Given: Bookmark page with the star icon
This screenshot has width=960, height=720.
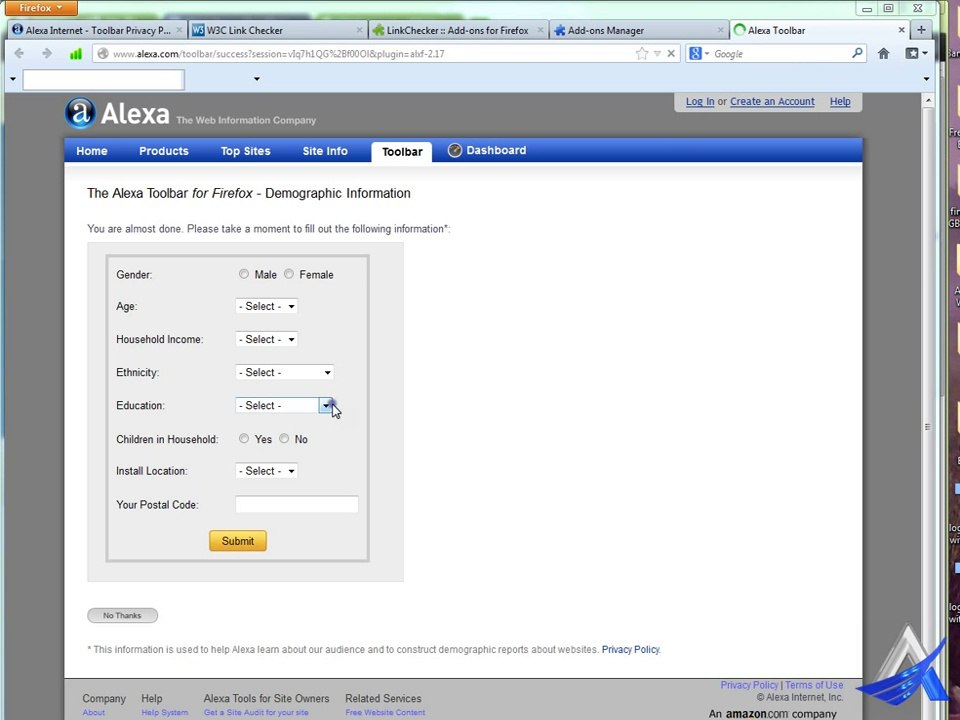Looking at the screenshot, I should coord(642,54).
